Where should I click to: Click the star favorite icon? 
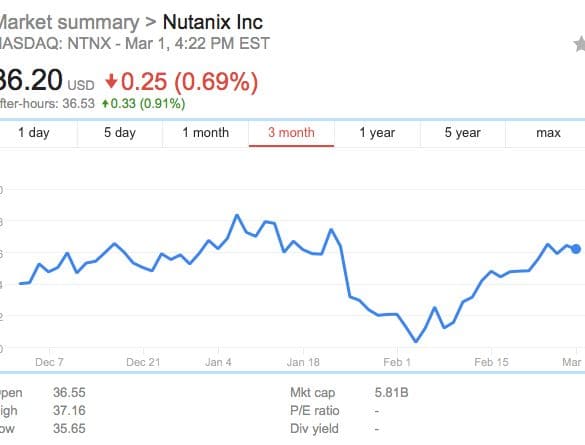tap(579, 44)
